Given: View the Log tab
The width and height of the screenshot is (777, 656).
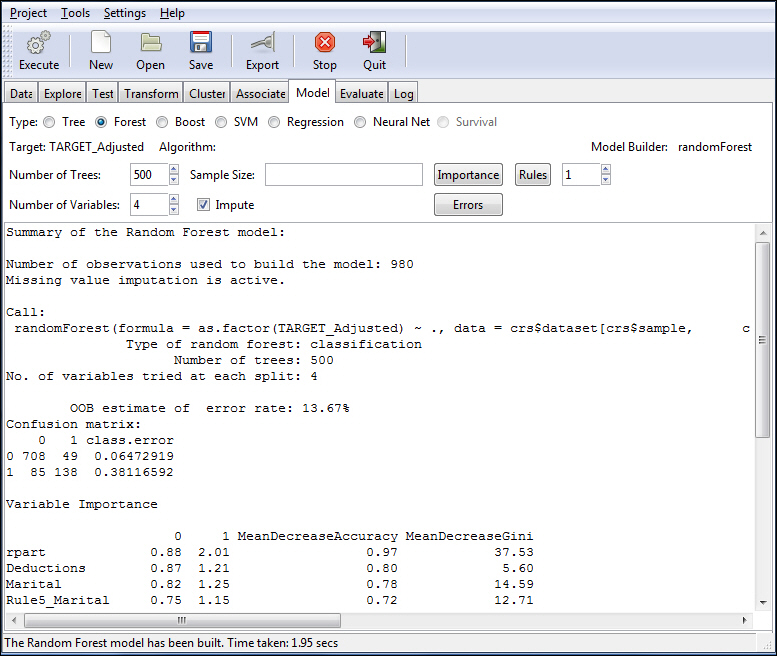Looking at the screenshot, I should click(x=403, y=94).
